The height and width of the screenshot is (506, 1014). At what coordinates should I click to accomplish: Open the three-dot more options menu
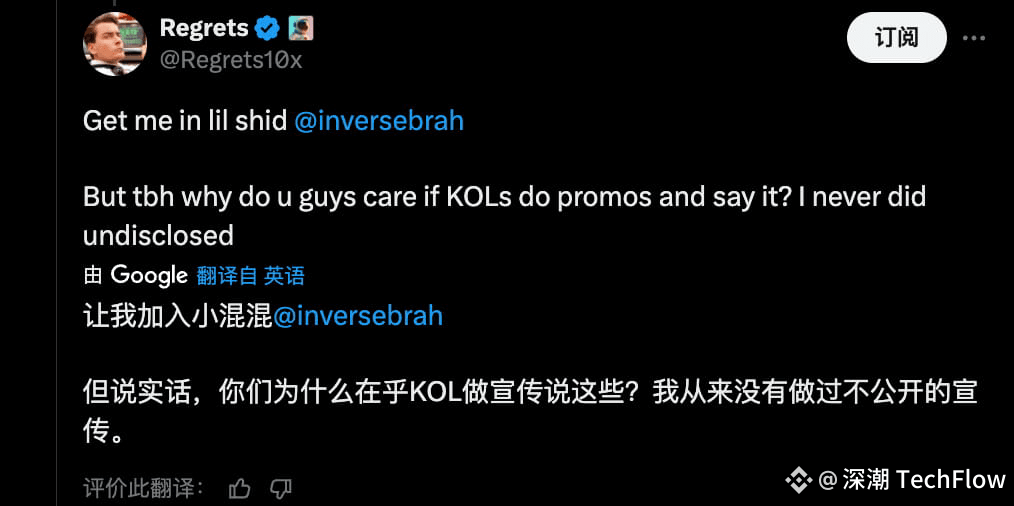(974, 38)
